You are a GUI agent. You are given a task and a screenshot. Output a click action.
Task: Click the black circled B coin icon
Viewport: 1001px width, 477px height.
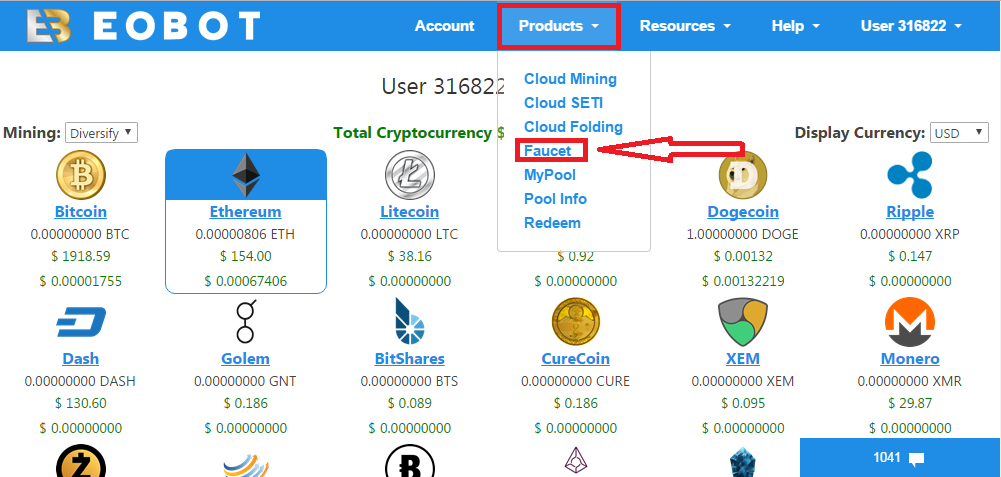[410, 460]
